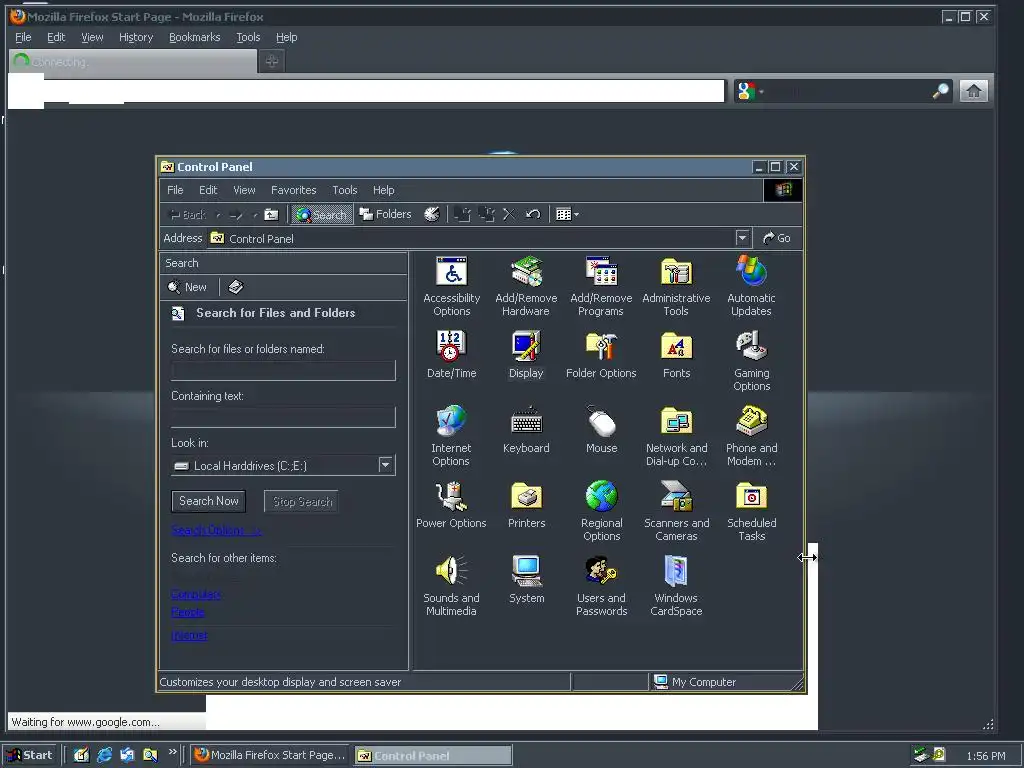Select the Display icon

tap(526, 355)
